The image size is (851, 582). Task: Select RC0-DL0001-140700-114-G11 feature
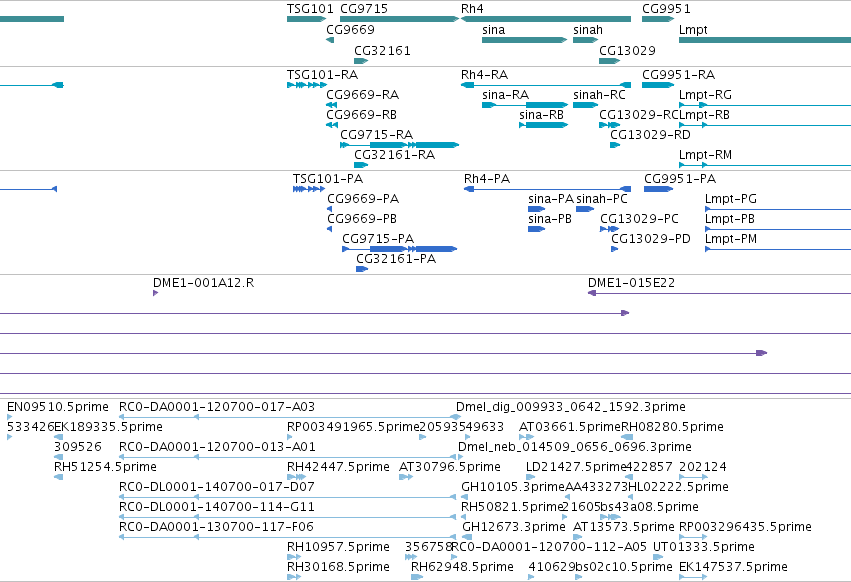(287, 517)
